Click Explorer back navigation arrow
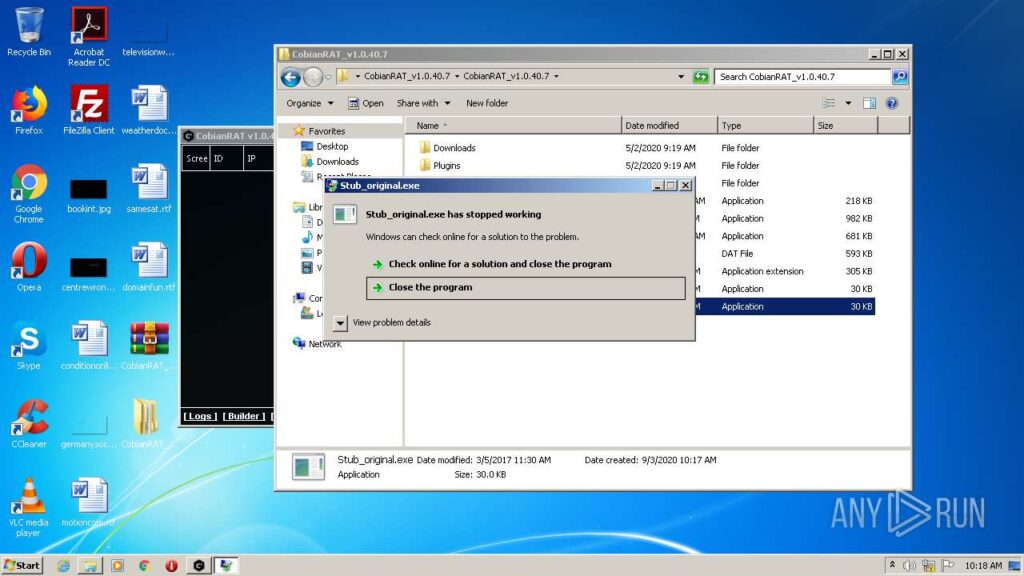1024x576 pixels. point(291,77)
